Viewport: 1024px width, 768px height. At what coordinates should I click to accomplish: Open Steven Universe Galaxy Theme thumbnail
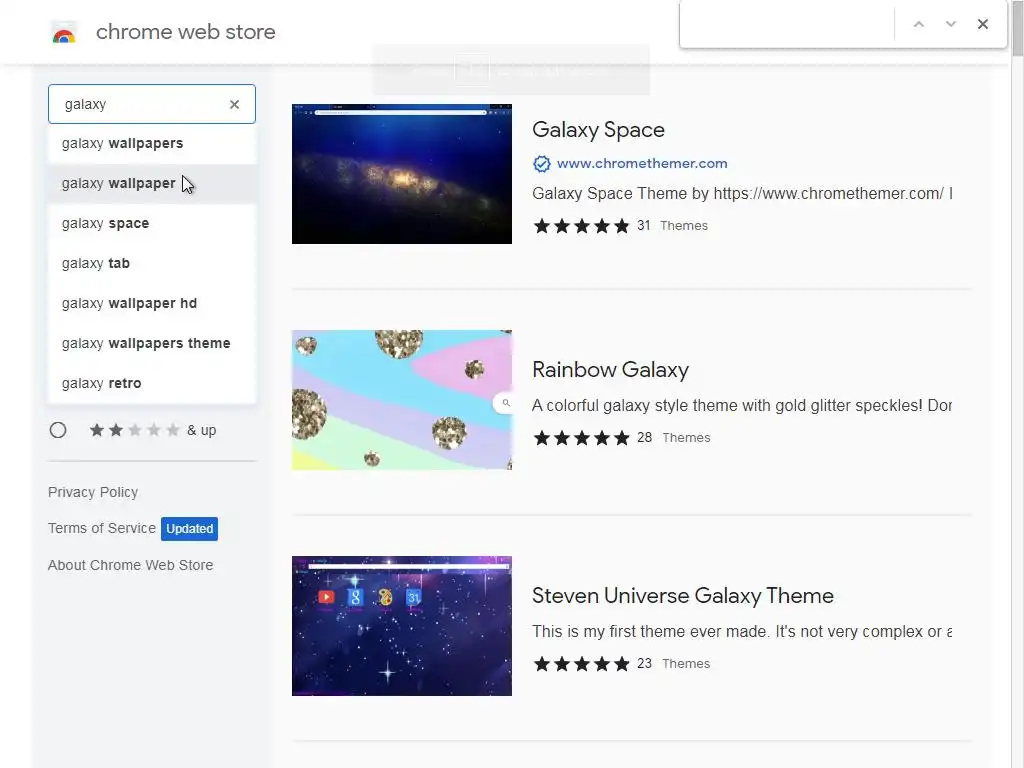[402, 626]
